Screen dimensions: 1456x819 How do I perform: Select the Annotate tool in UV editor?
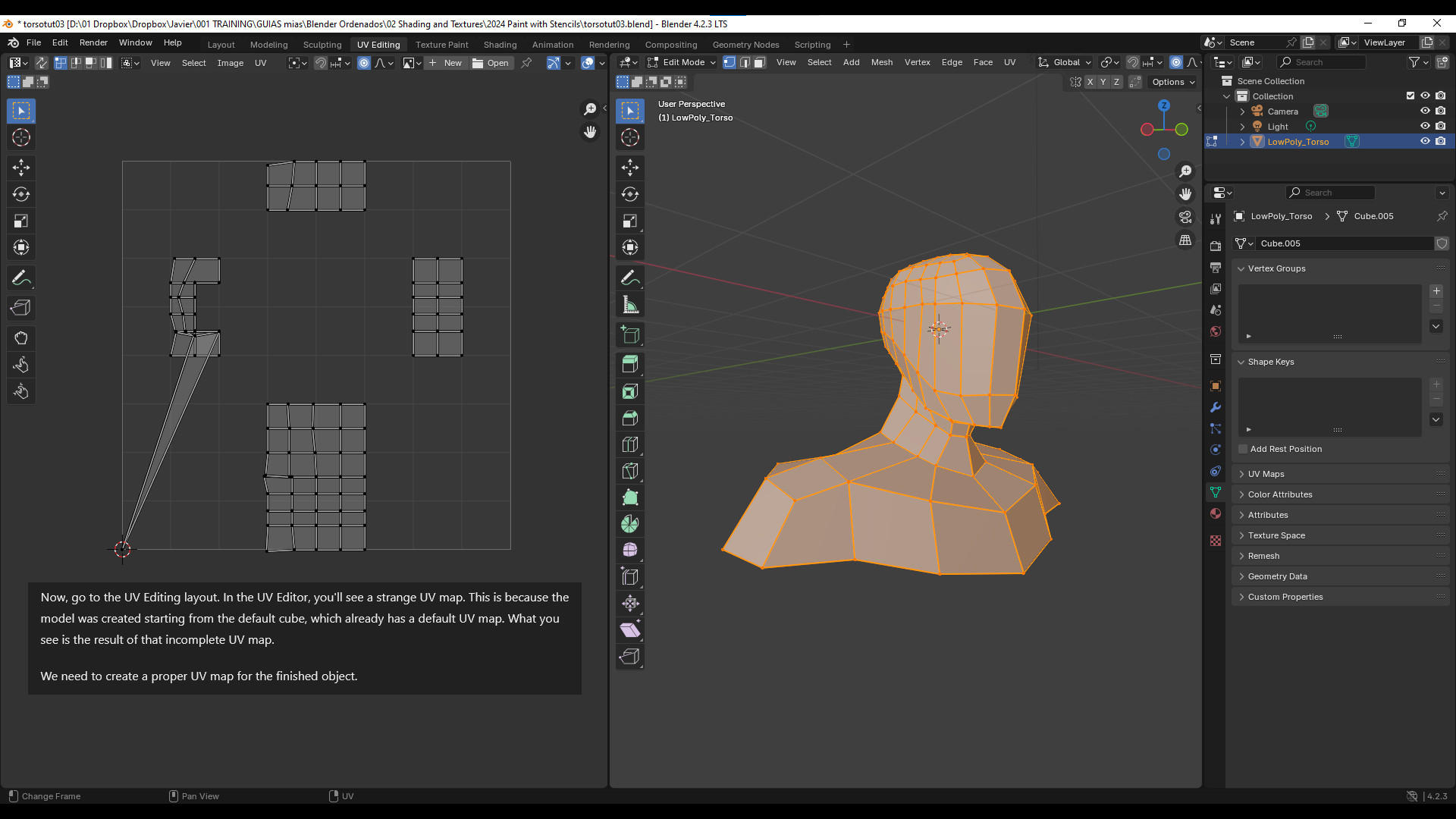(21, 278)
